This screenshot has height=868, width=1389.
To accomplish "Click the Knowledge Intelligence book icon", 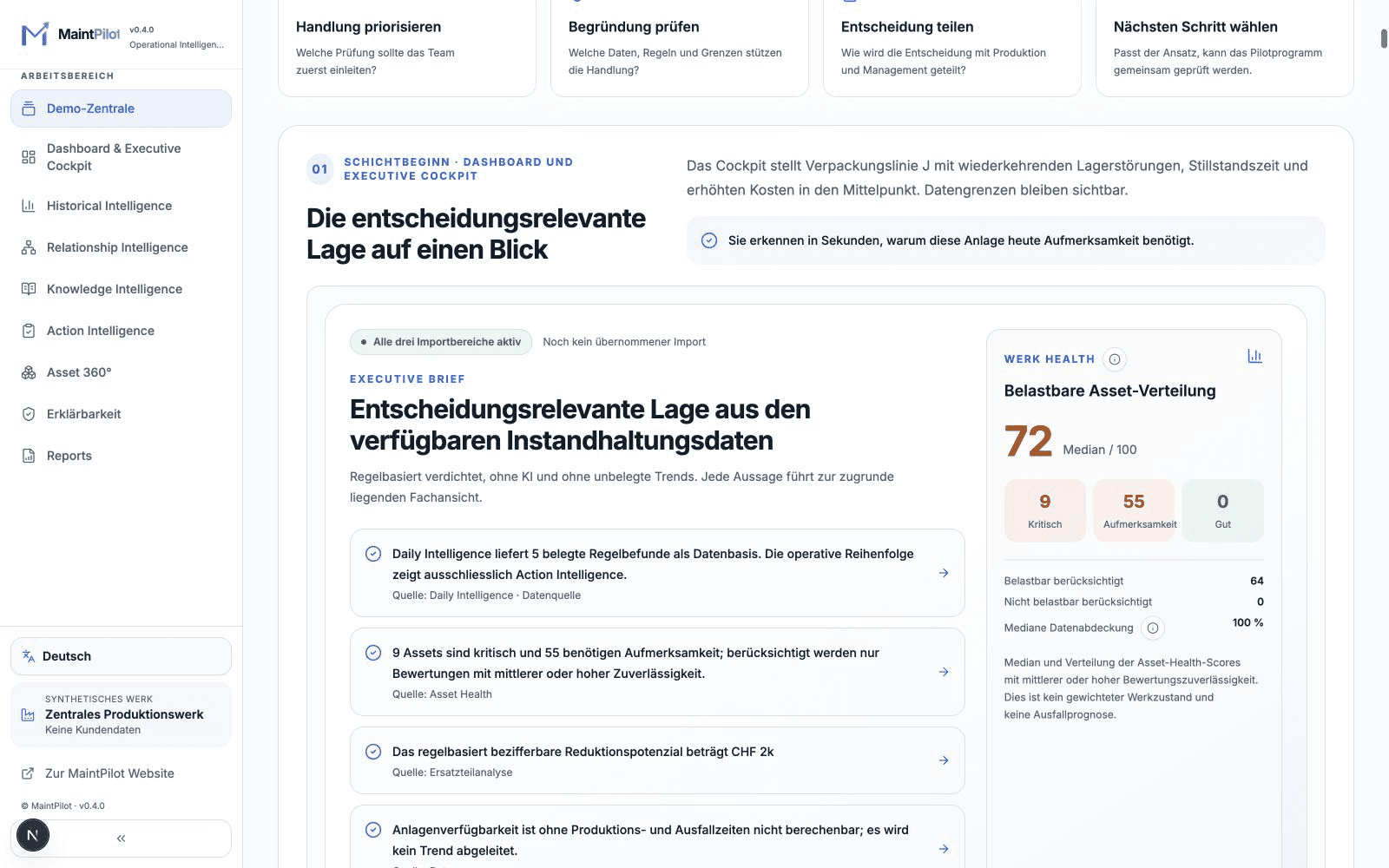I will pos(29,289).
